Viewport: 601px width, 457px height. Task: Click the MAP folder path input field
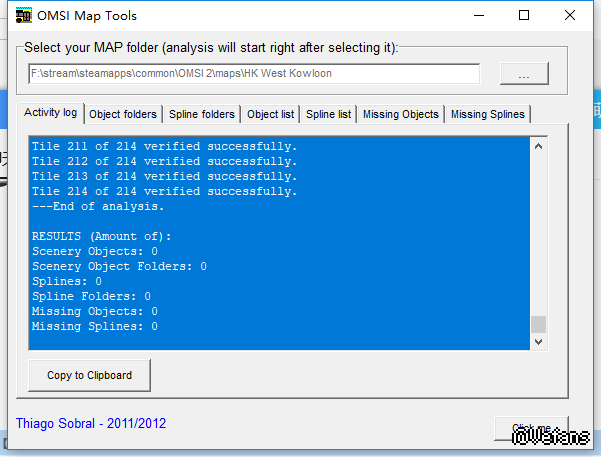(x=254, y=74)
